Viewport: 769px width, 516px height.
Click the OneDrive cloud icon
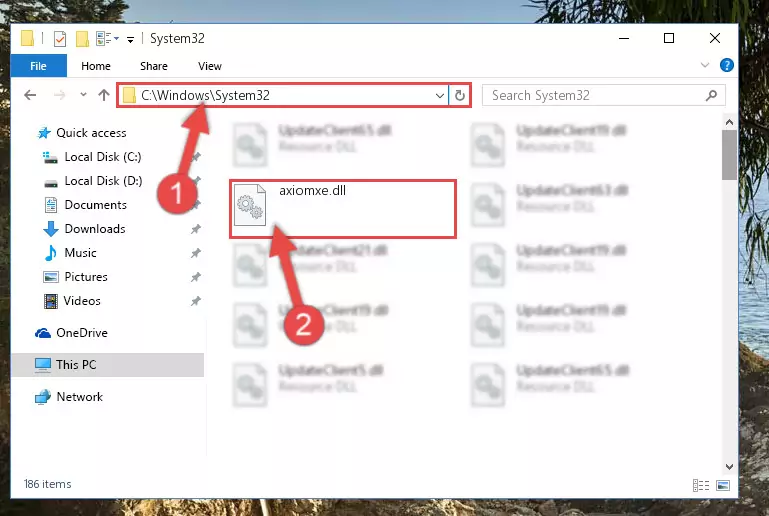click(x=43, y=334)
